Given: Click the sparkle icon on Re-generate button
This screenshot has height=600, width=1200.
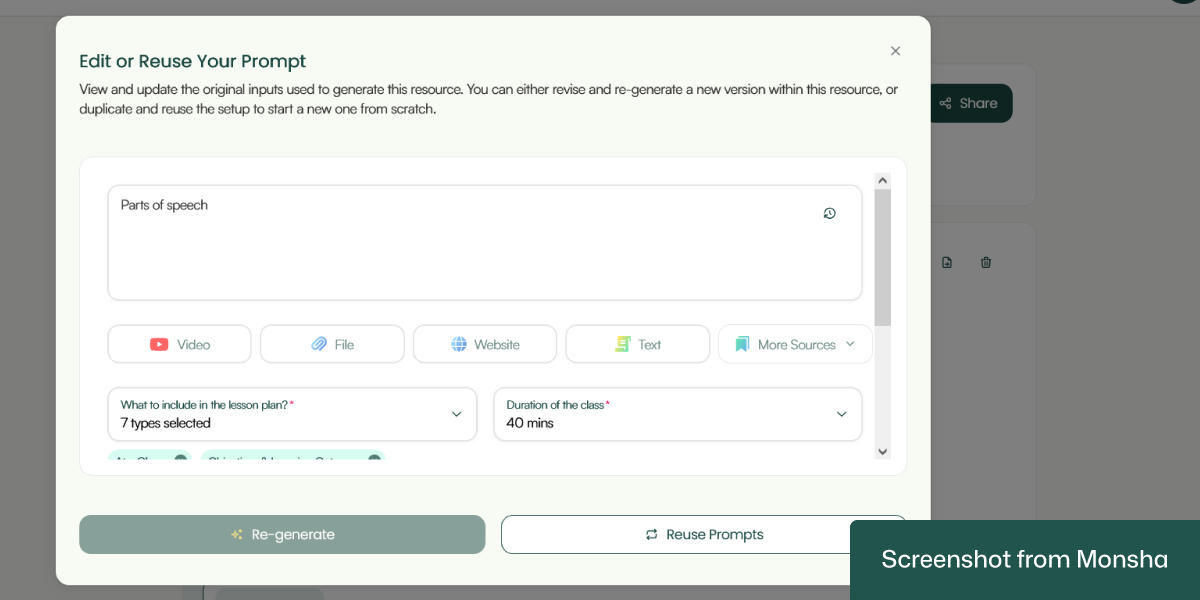Looking at the screenshot, I should 237,534.
